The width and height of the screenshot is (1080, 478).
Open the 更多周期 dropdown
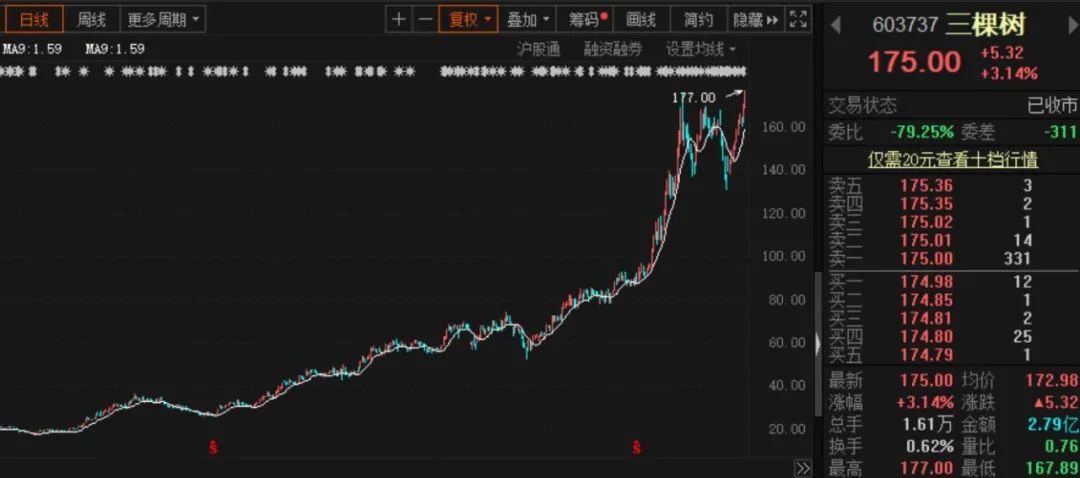click(x=163, y=20)
